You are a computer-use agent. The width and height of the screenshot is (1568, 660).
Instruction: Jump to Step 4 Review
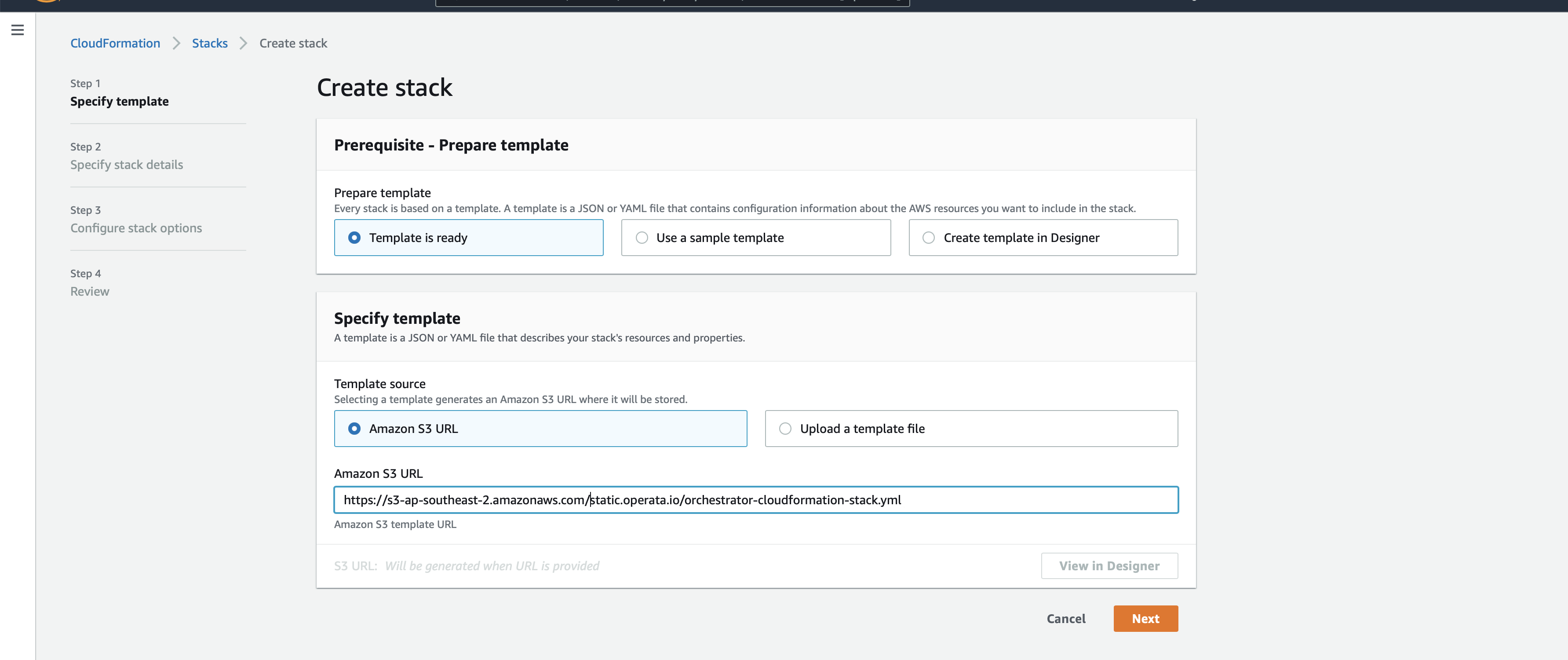[x=89, y=291]
